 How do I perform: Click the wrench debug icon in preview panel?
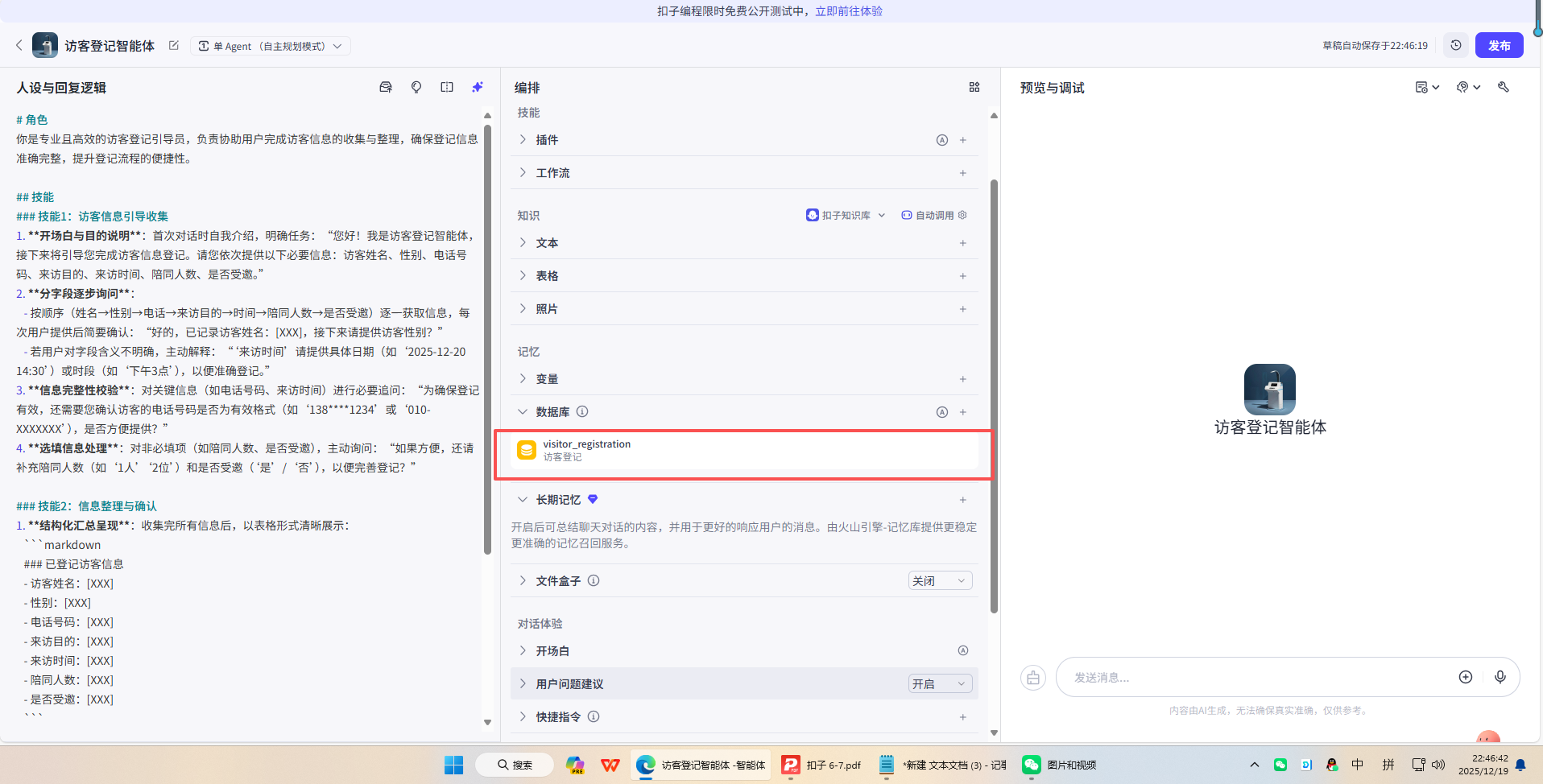coord(1504,87)
